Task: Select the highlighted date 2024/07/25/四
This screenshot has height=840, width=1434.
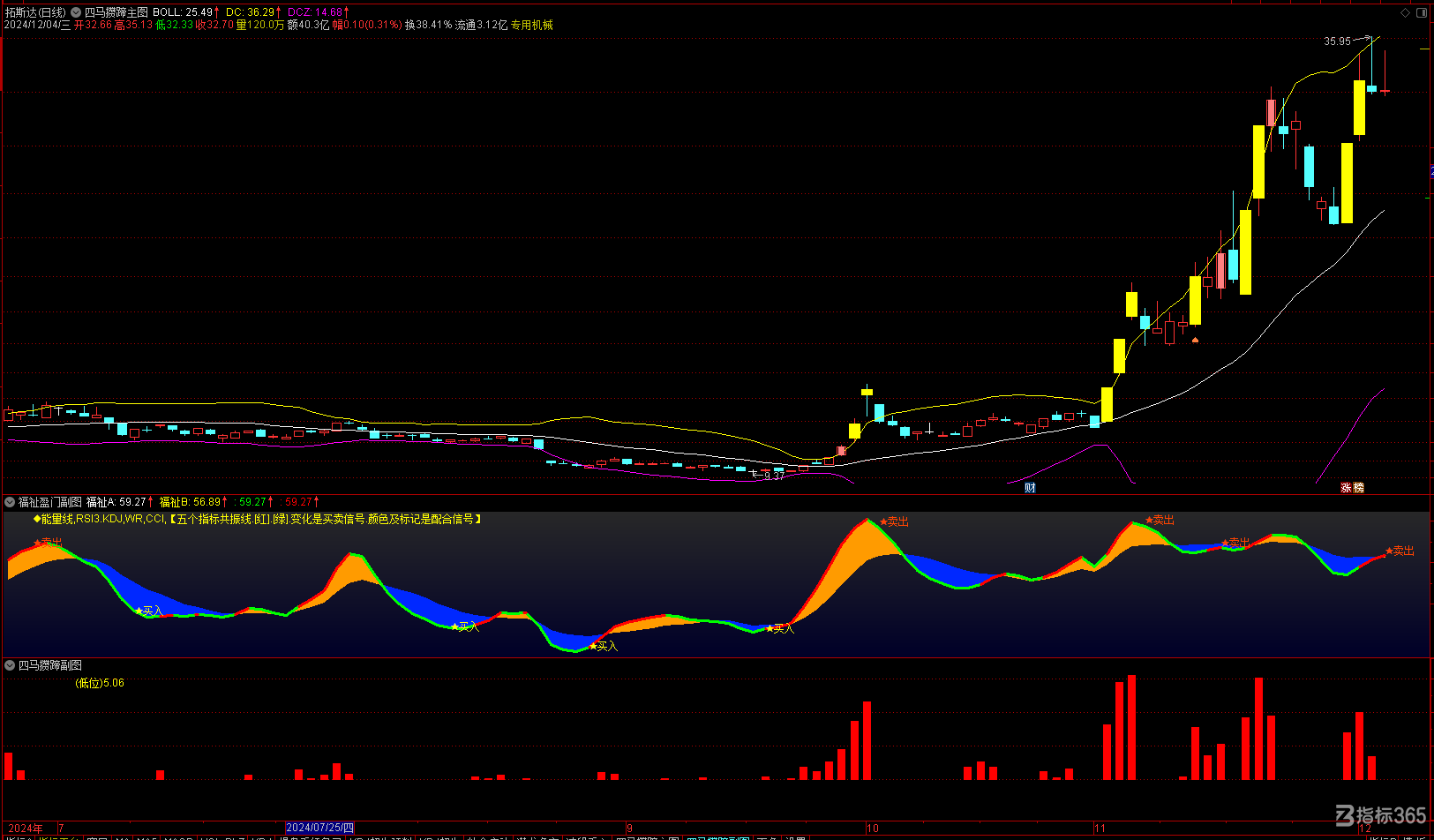Action: tap(319, 828)
